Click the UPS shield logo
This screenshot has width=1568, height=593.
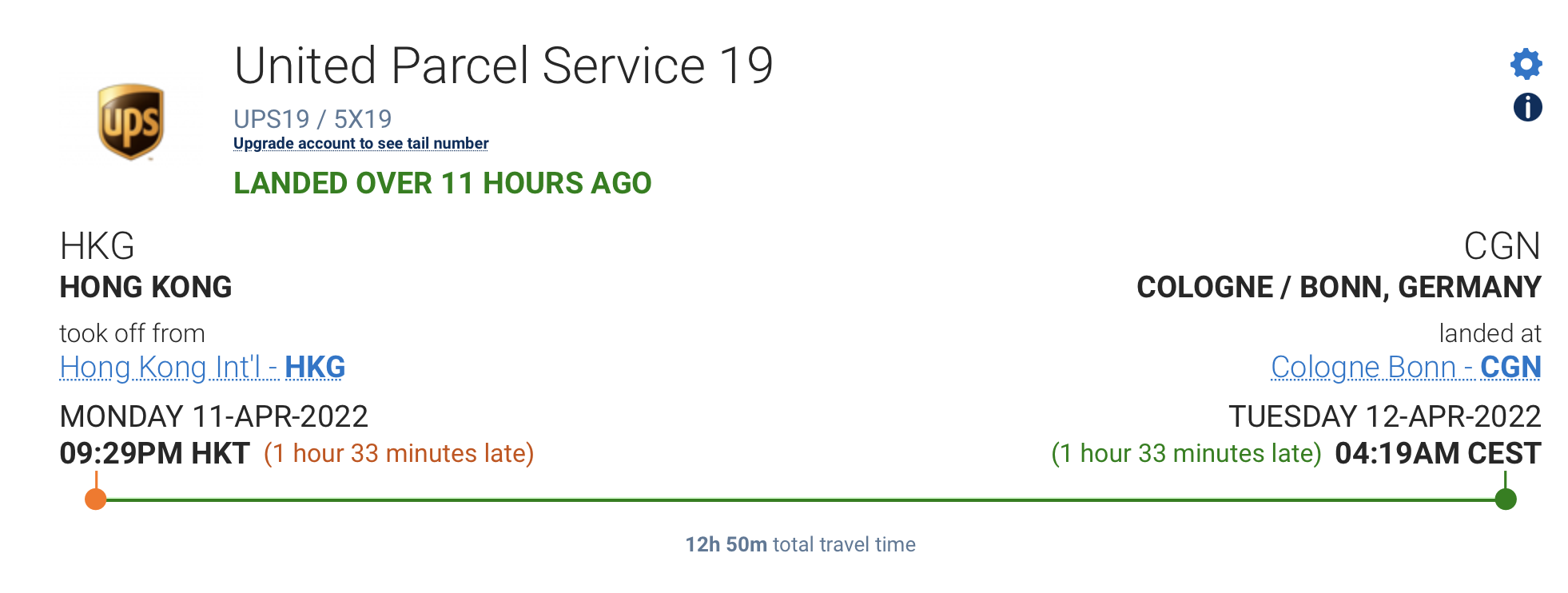(x=131, y=121)
